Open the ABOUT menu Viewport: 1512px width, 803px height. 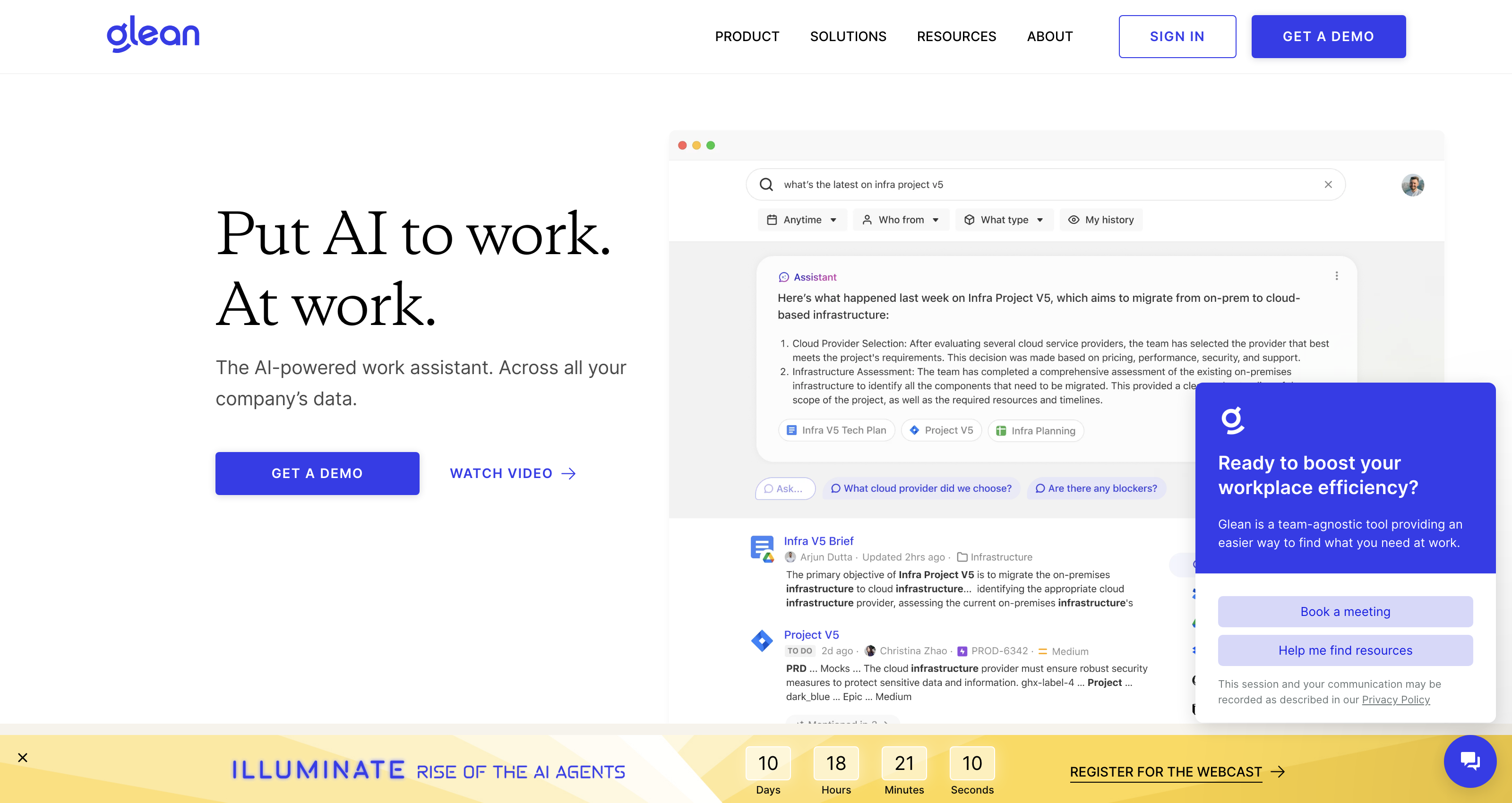tap(1049, 36)
